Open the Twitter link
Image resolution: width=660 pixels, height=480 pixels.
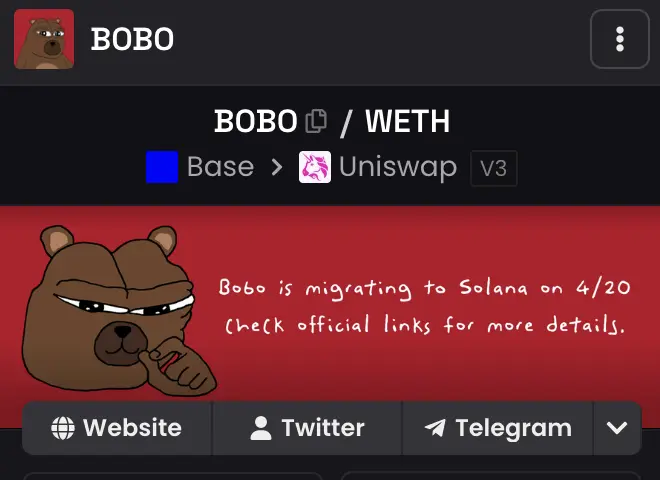[x=308, y=428]
